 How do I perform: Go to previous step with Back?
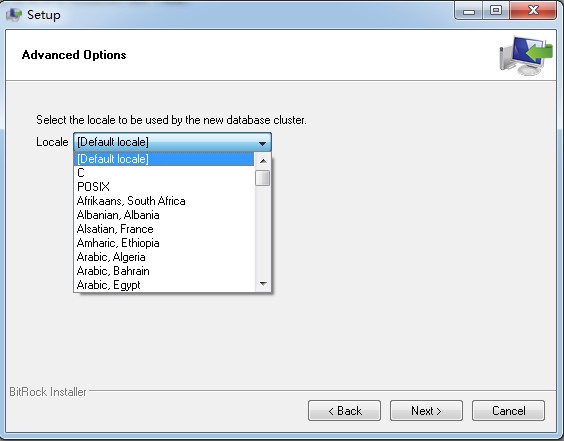344,410
